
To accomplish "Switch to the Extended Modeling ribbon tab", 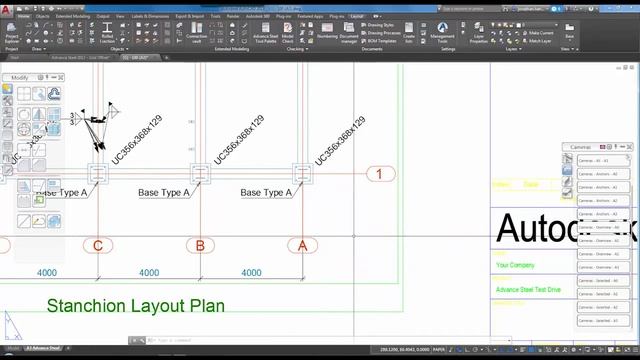I will point(73,16).
